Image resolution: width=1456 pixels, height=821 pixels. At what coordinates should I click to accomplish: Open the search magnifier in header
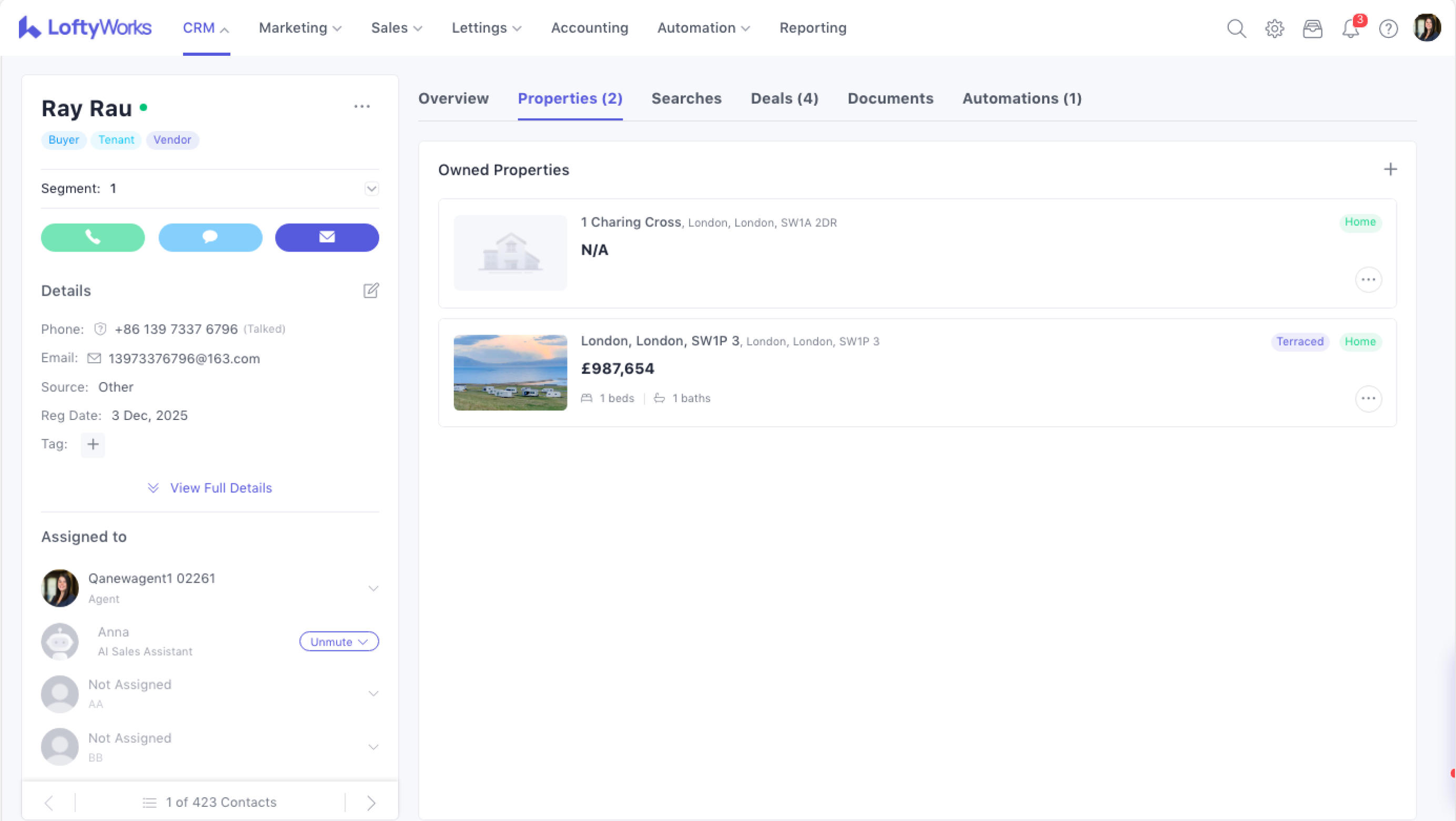tap(1236, 28)
